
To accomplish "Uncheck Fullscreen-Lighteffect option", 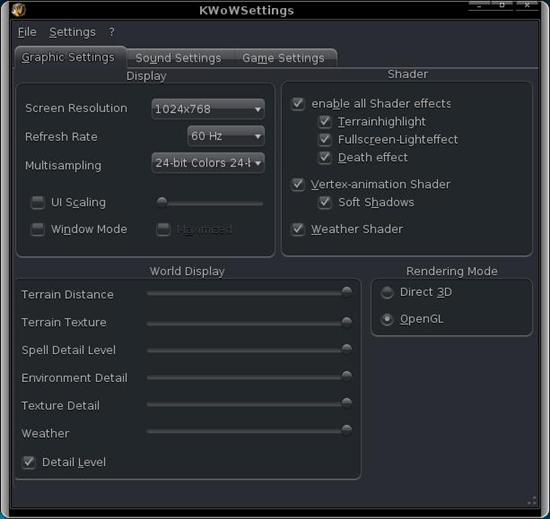I will 325,140.
